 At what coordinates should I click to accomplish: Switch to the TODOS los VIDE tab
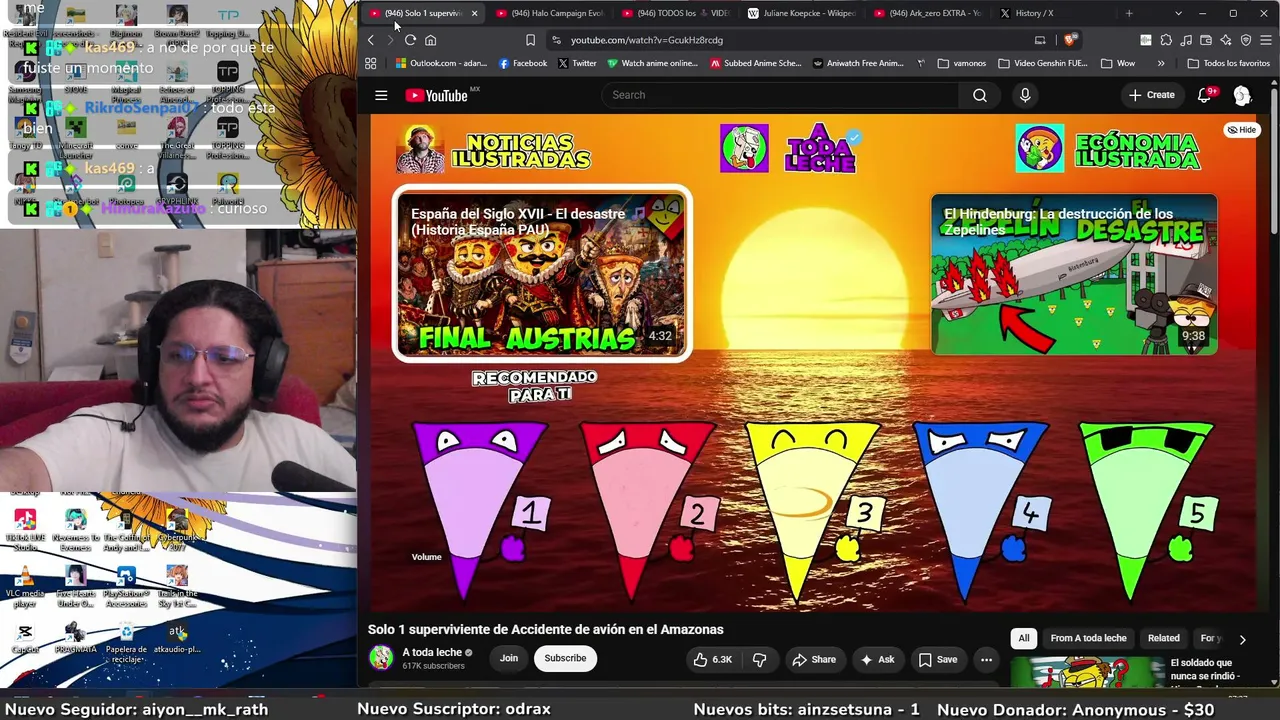(x=675, y=13)
